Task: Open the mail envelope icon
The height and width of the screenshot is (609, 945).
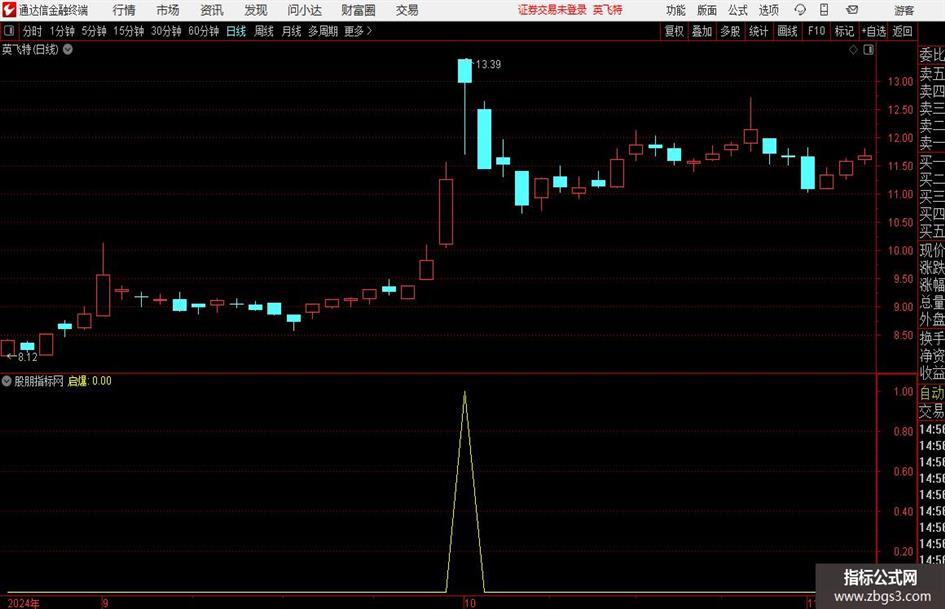Action: [x=852, y=10]
